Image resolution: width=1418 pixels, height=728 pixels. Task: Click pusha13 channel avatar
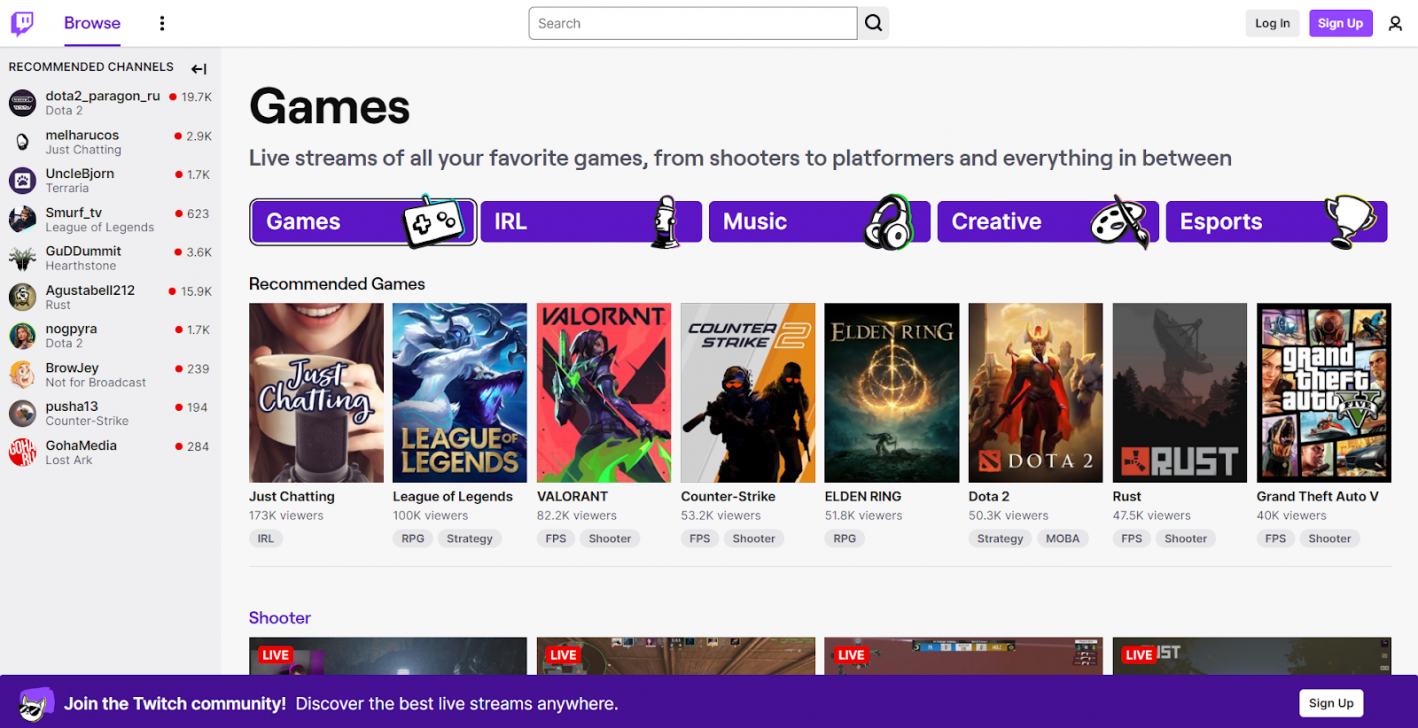click(22, 414)
